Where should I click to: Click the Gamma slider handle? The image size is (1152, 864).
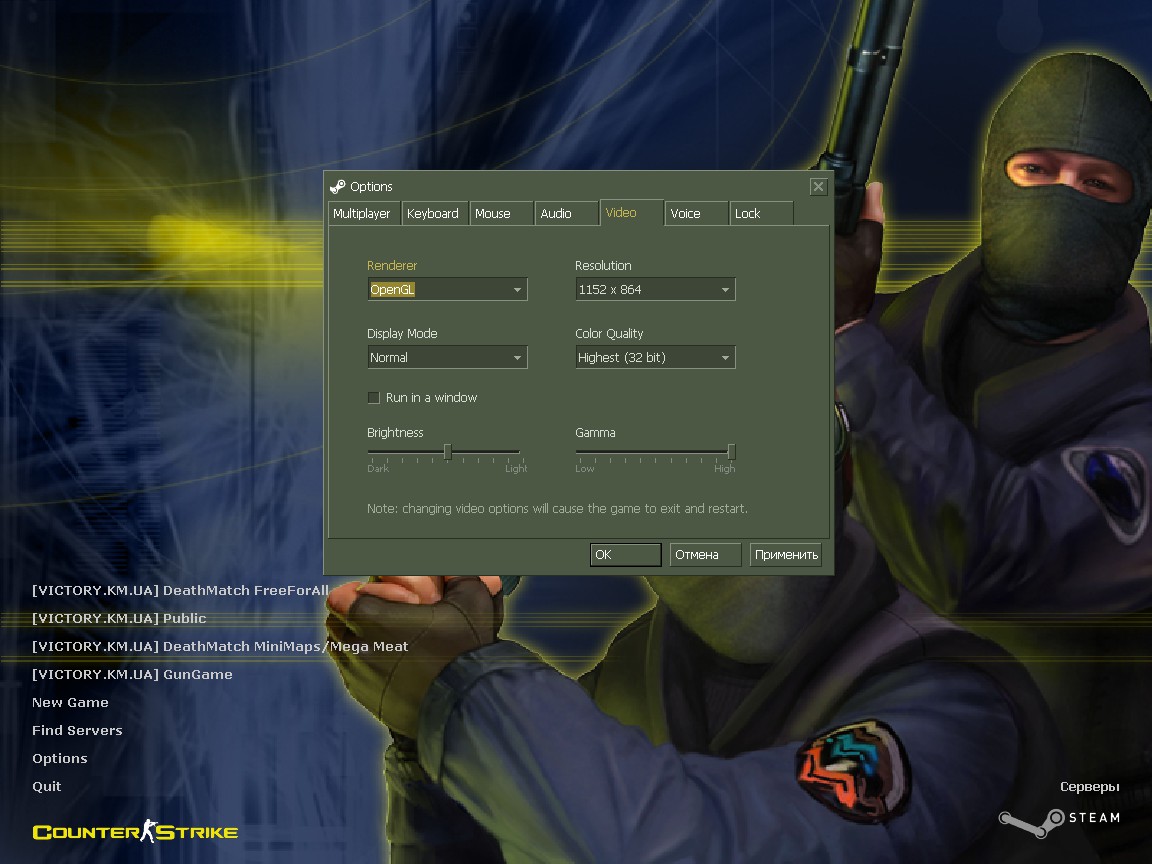click(x=731, y=452)
